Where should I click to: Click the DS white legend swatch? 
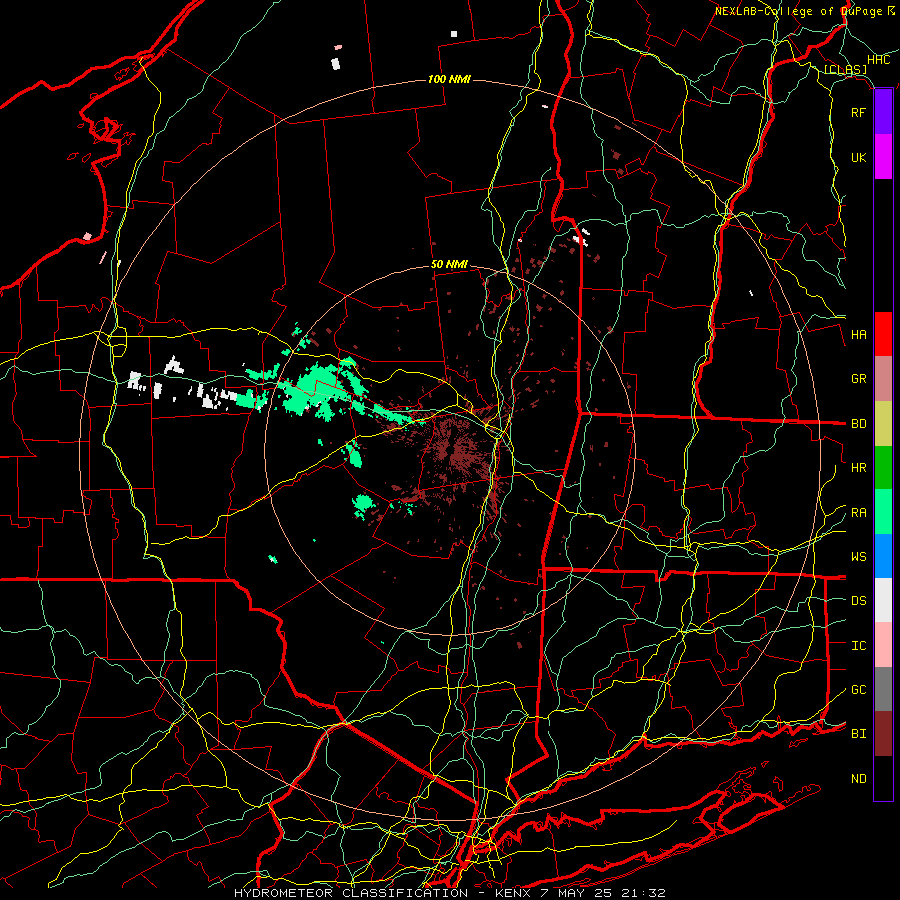[x=883, y=600]
